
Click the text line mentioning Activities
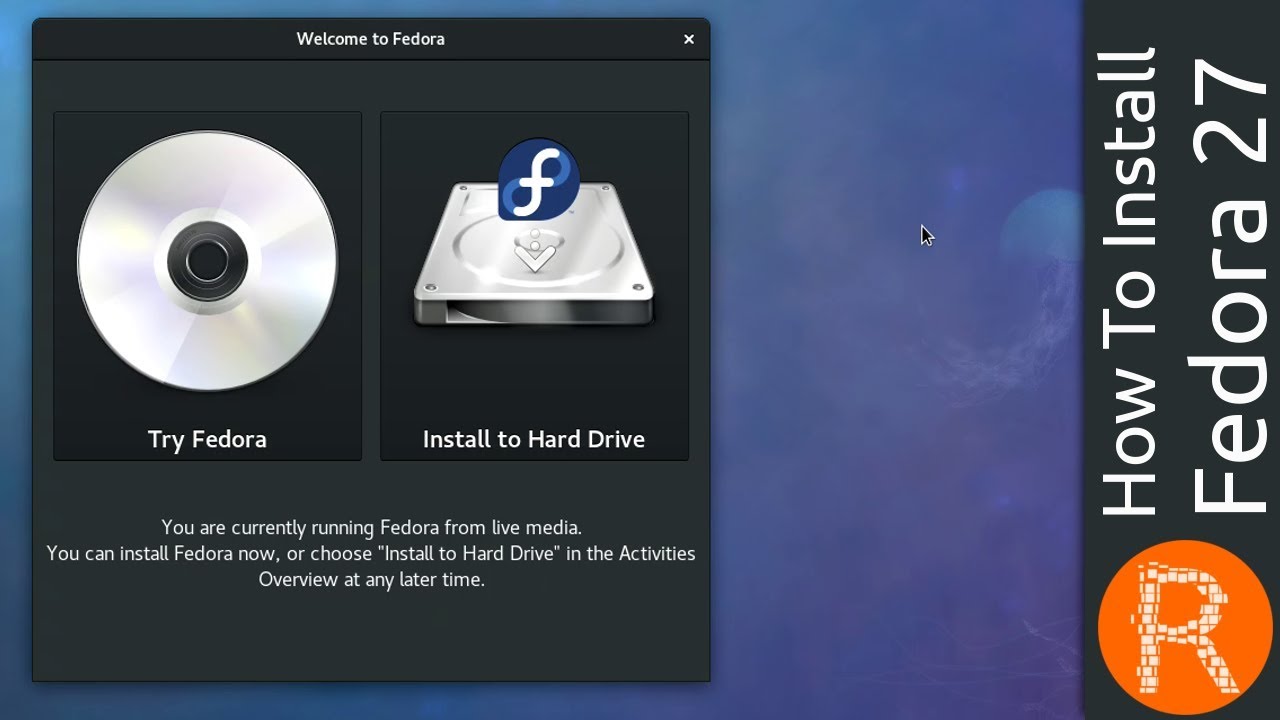[371, 553]
